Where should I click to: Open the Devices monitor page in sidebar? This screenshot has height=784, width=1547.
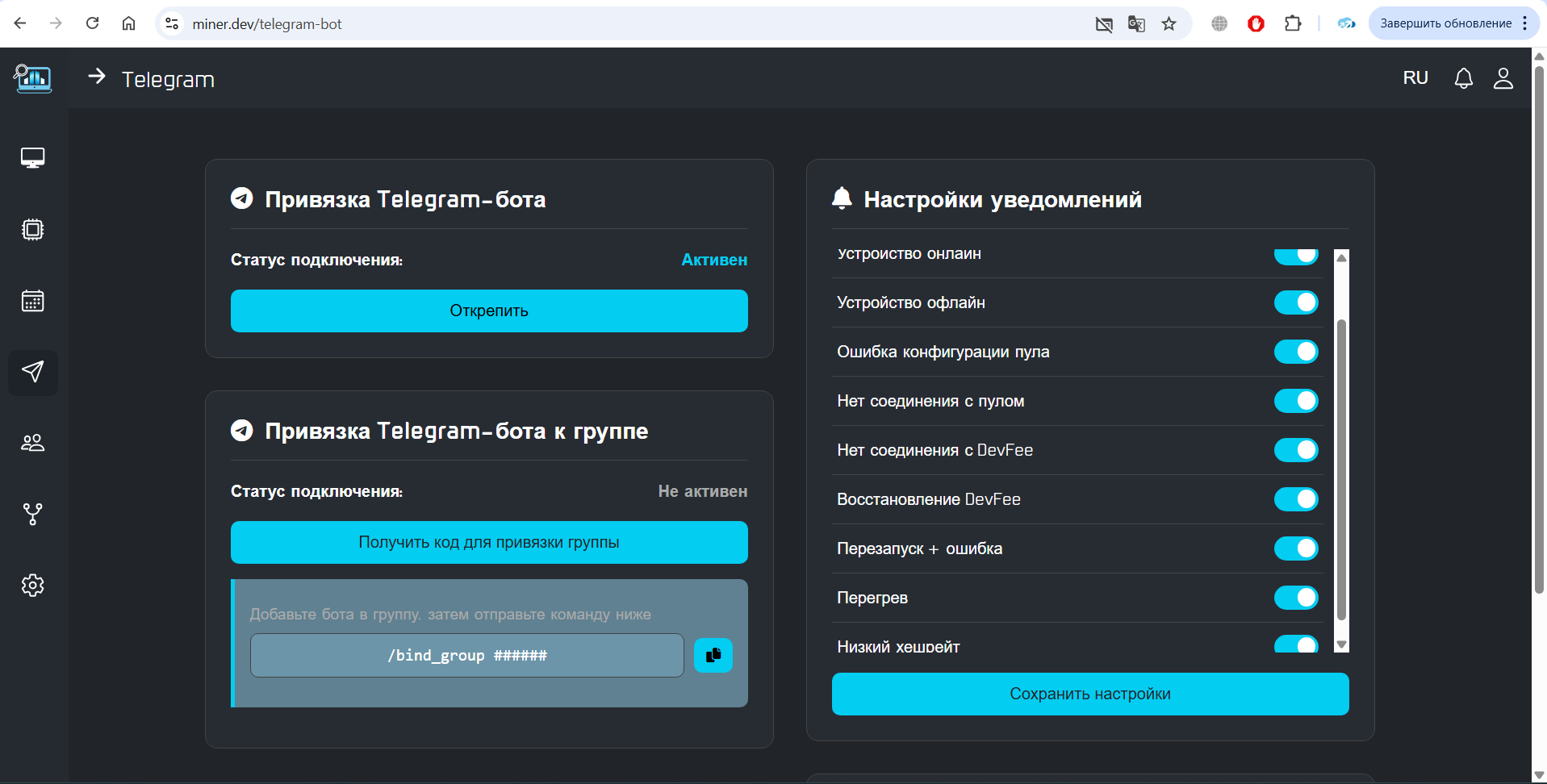pyautogui.click(x=32, y=157)
